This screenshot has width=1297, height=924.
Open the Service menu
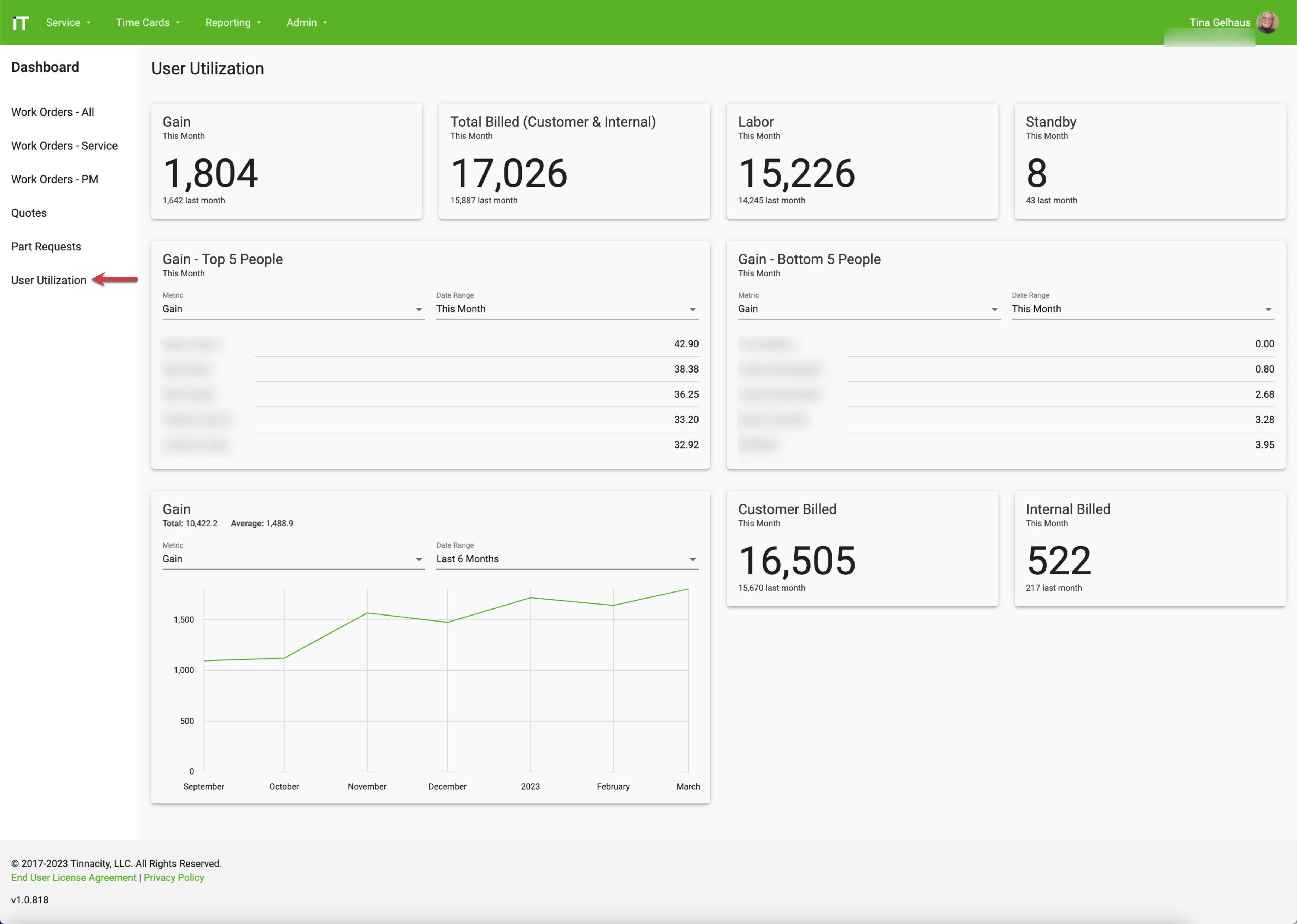67,22
